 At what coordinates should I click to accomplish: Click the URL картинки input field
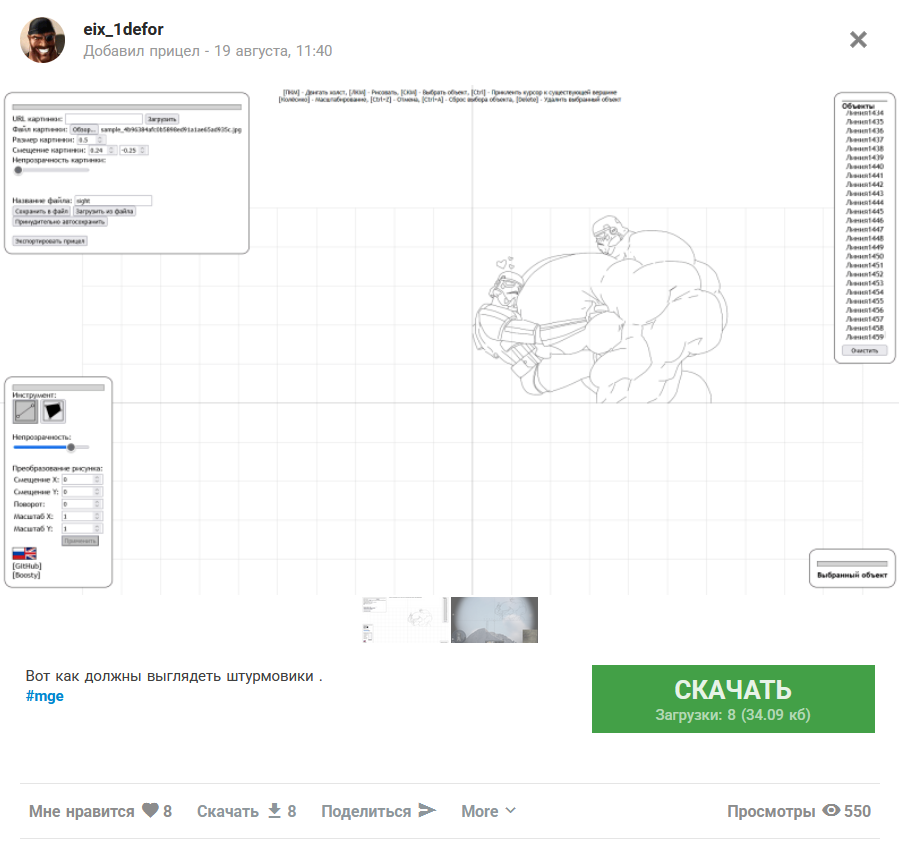(104, 119)
